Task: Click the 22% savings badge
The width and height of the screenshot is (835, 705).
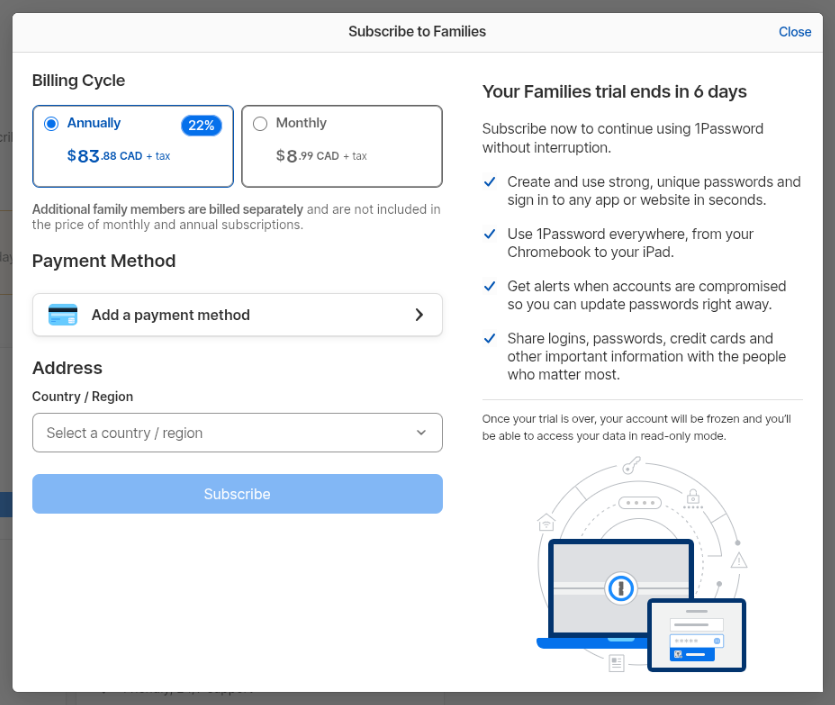Action: point(201,125)
